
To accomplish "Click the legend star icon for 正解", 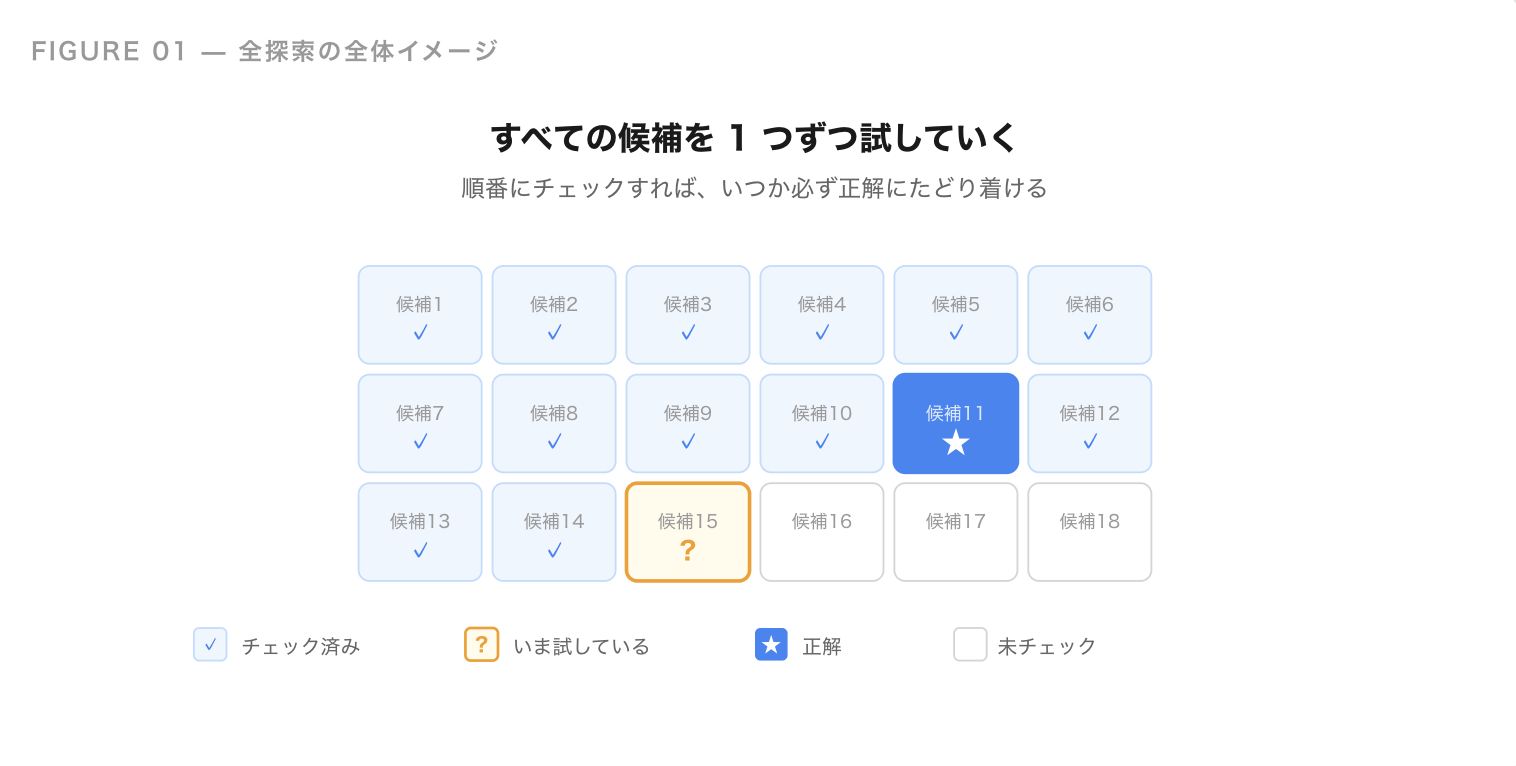I will tap(771, 645).
